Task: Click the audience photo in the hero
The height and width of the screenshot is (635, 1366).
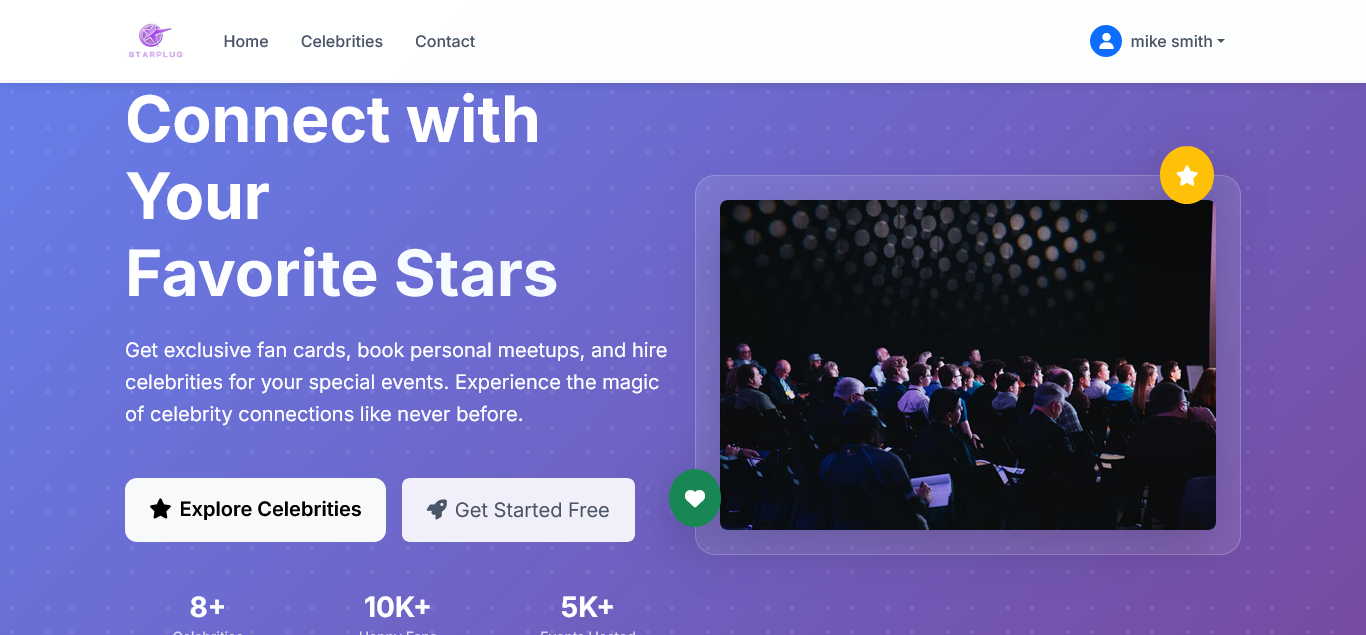Action: coord(967,365)
